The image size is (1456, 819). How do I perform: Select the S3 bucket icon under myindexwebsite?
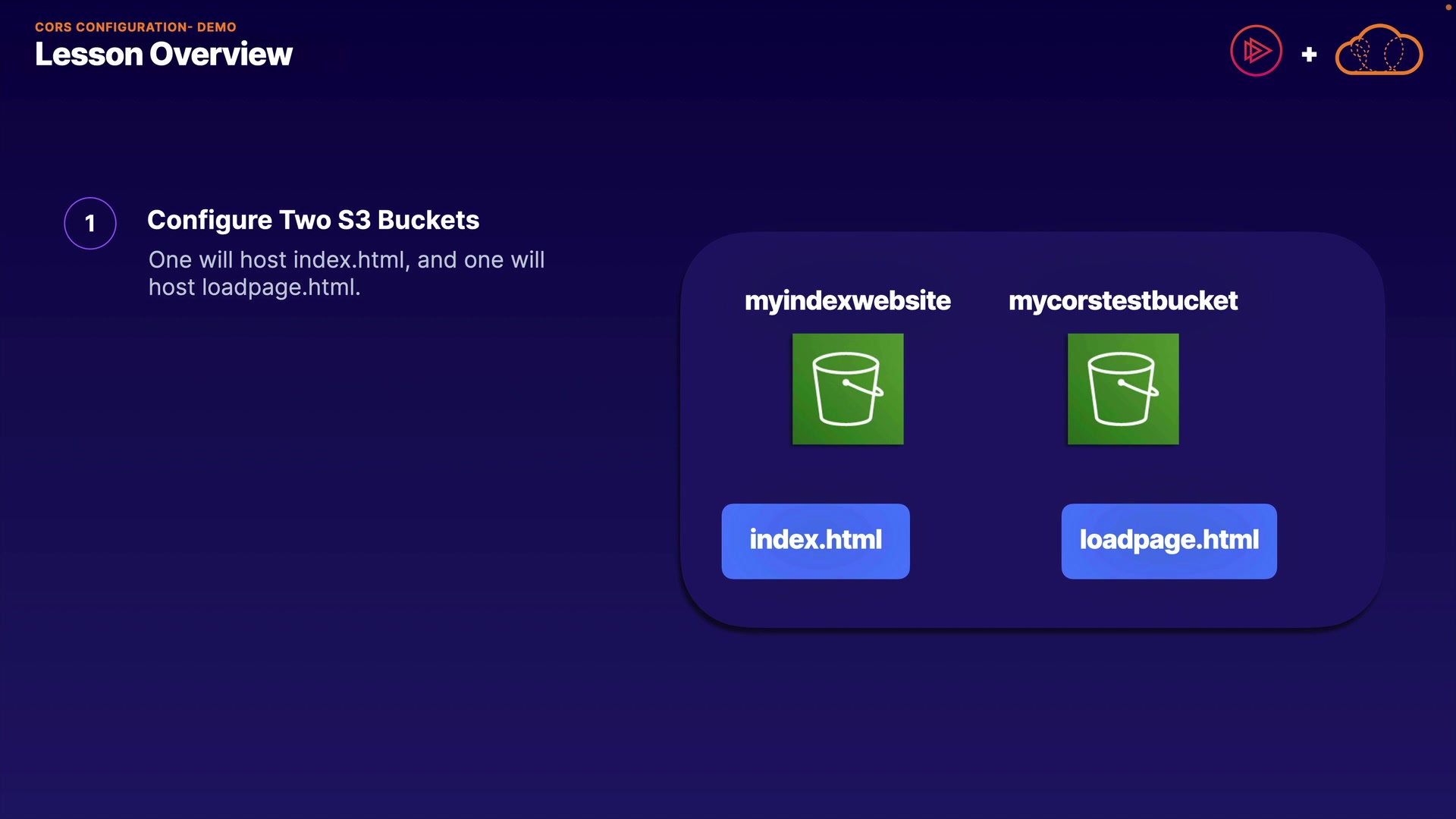pos(848,389)
